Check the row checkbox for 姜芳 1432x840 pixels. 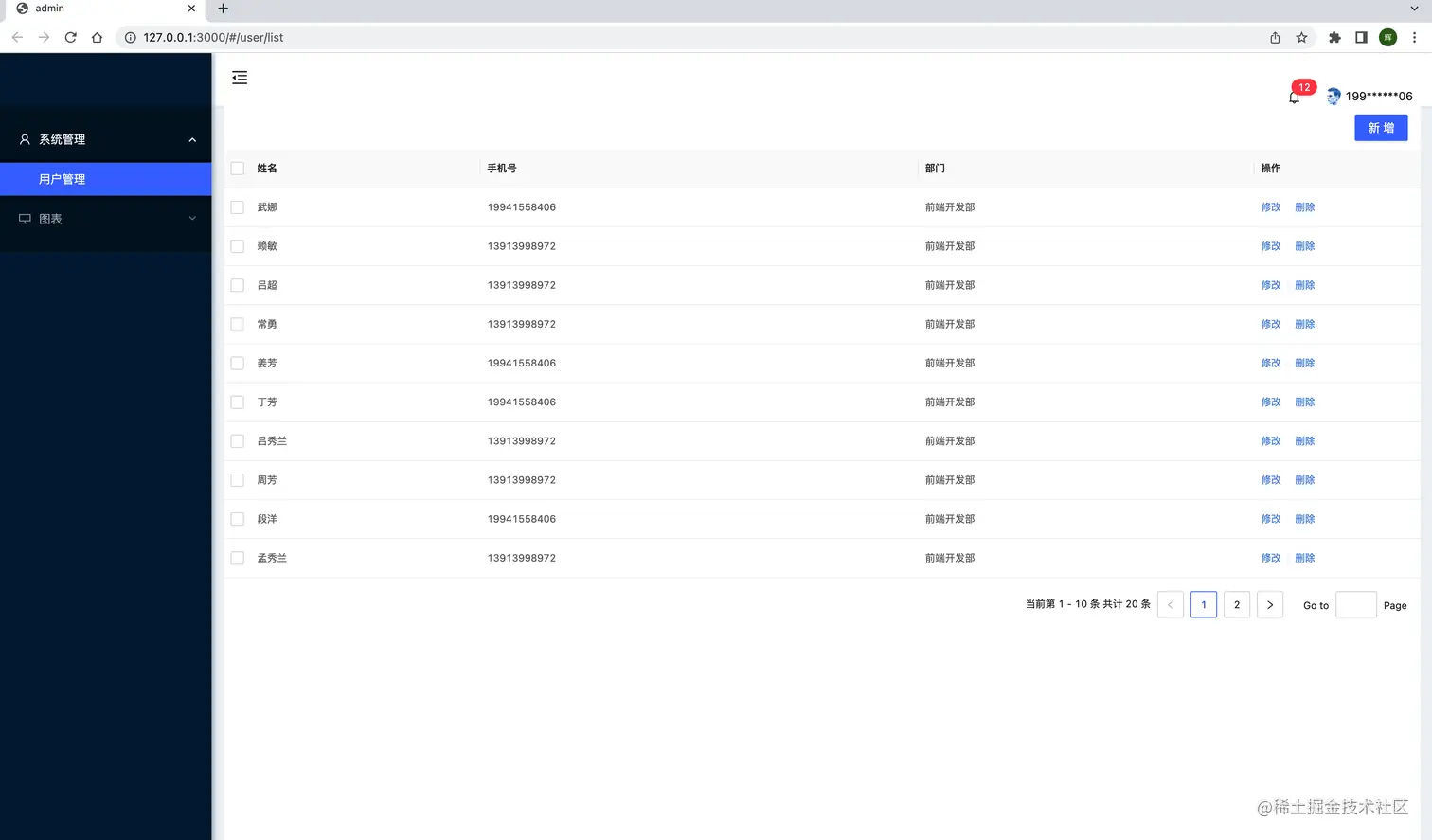[238, 363]
